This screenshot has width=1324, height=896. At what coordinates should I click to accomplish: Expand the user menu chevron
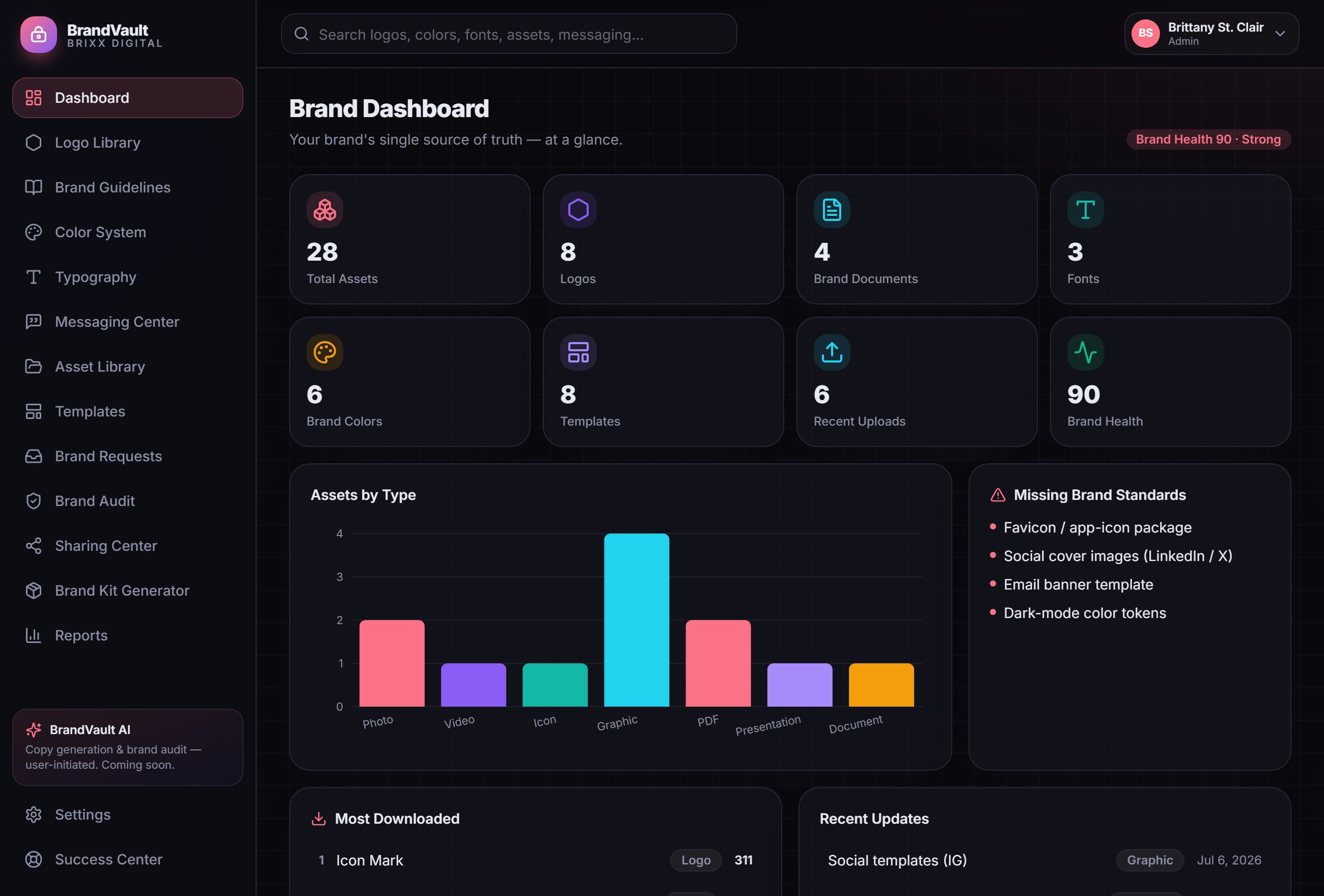[x=1280, y=34]
